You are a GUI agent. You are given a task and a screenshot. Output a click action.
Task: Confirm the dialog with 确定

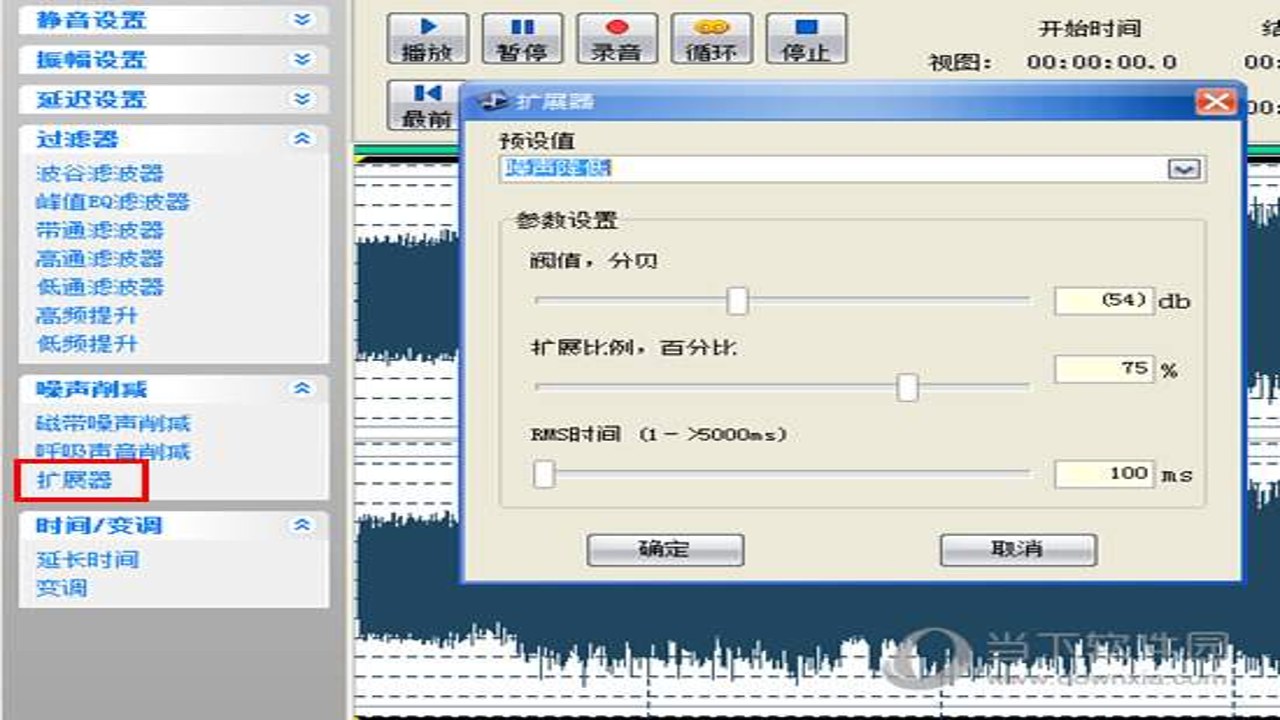665,549
